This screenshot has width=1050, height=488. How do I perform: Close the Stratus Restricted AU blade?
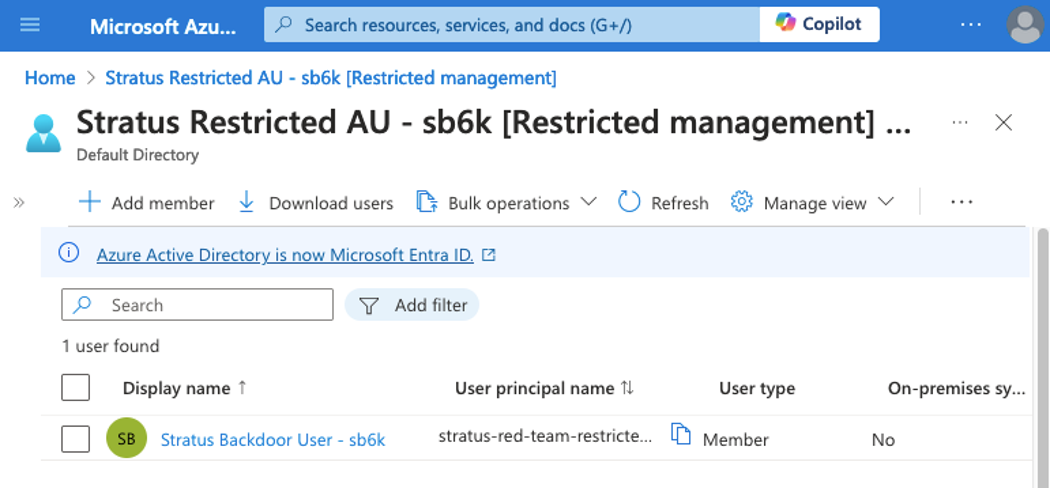coord(1003,123)
